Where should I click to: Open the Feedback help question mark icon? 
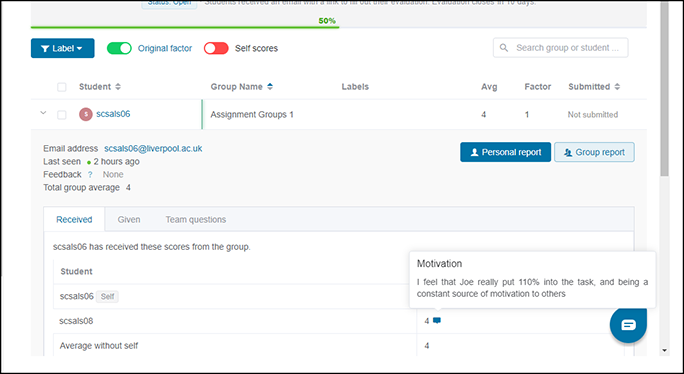point(90,175)
